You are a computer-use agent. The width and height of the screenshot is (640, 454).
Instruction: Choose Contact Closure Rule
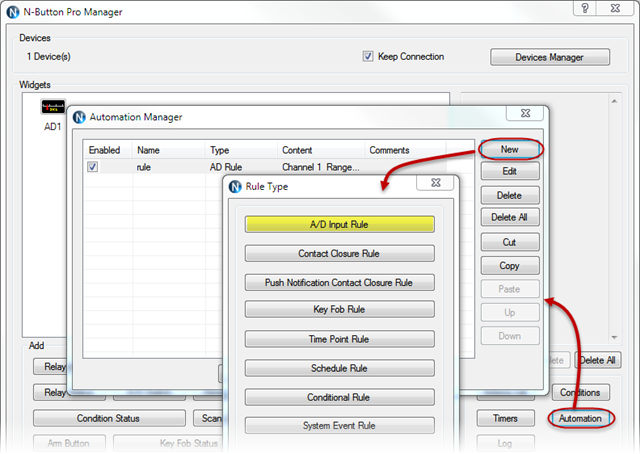point(339,253)
